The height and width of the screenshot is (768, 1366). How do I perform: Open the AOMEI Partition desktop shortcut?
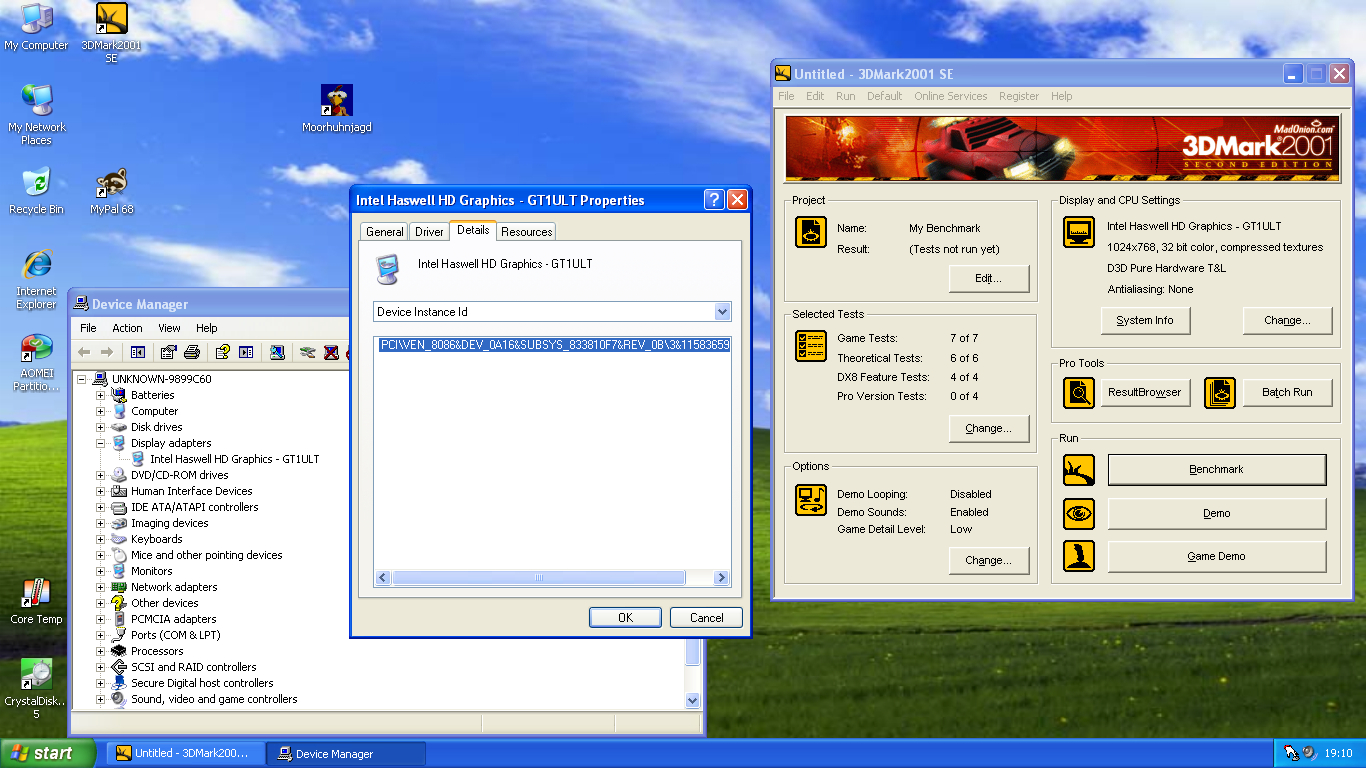(36, 362)
